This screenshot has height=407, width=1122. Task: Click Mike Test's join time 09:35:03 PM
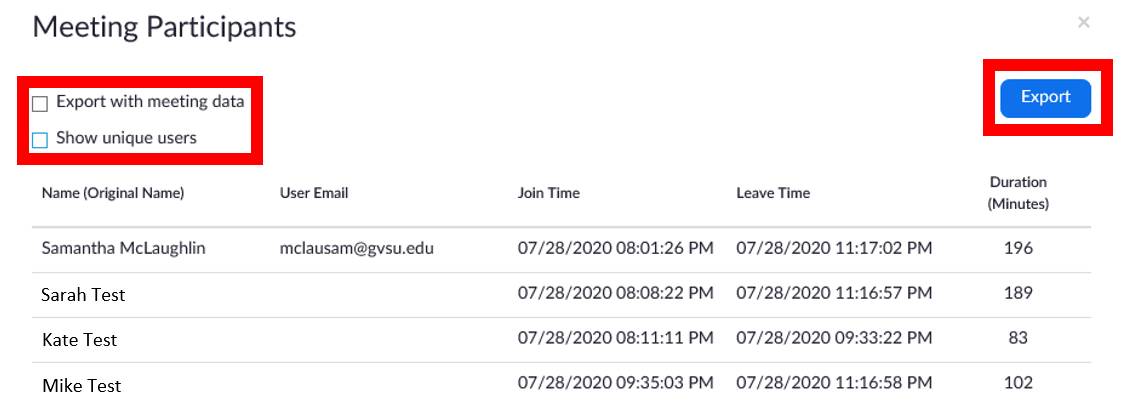coord(615,382)
